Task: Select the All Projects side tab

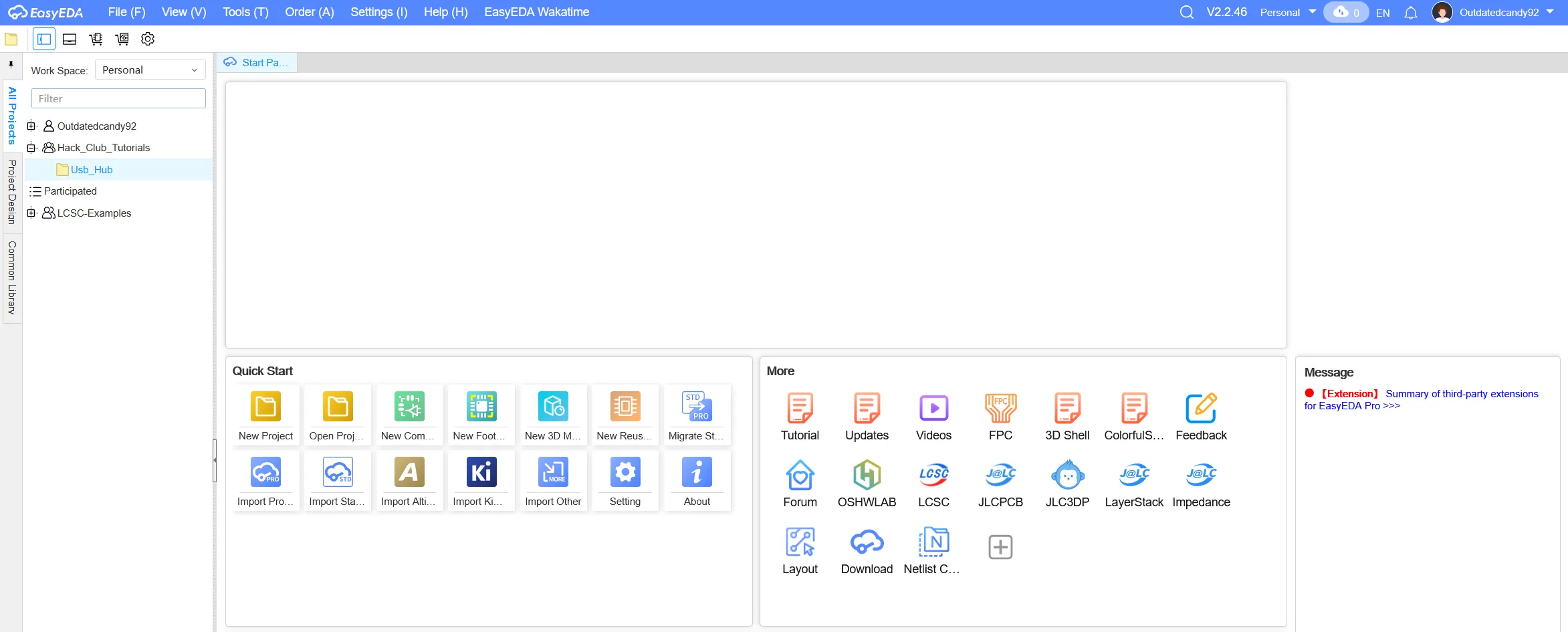Action: click(11, 115)
